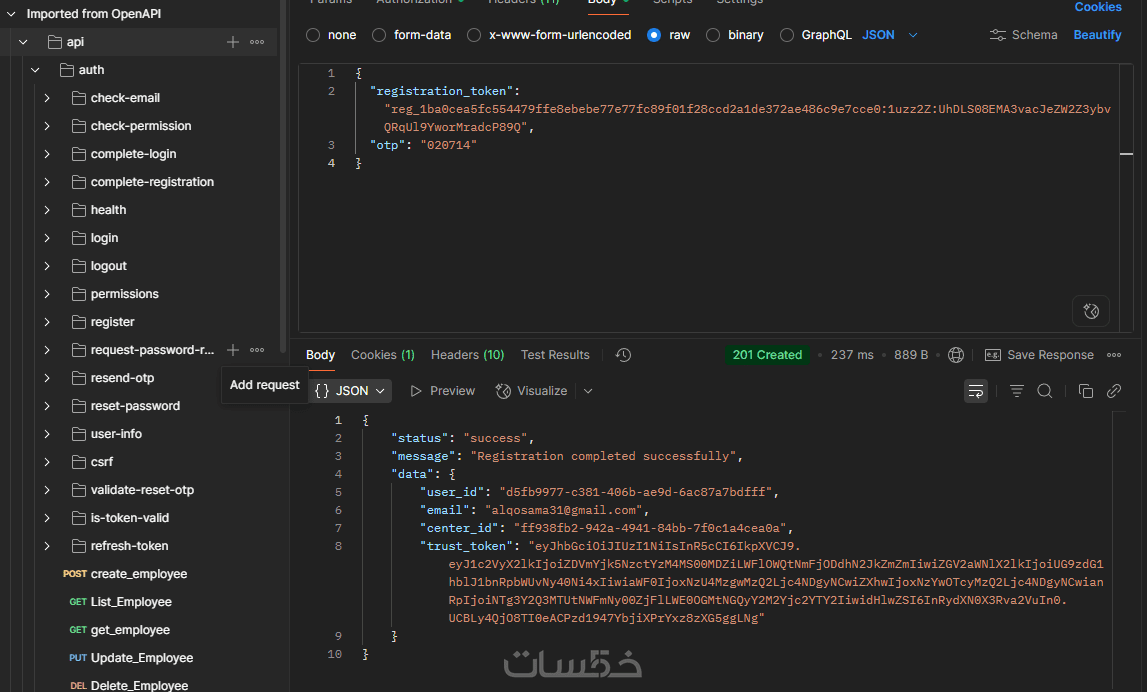Add a request to the api folder
Image resolution: width=1147 pixels, height=692 pixels.
coord(233,42)
